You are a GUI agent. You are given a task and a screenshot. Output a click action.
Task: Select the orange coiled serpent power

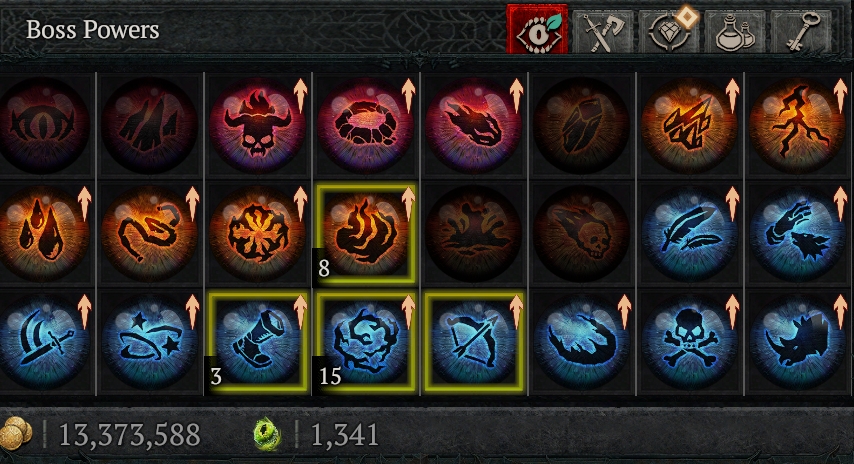[149, 234]
